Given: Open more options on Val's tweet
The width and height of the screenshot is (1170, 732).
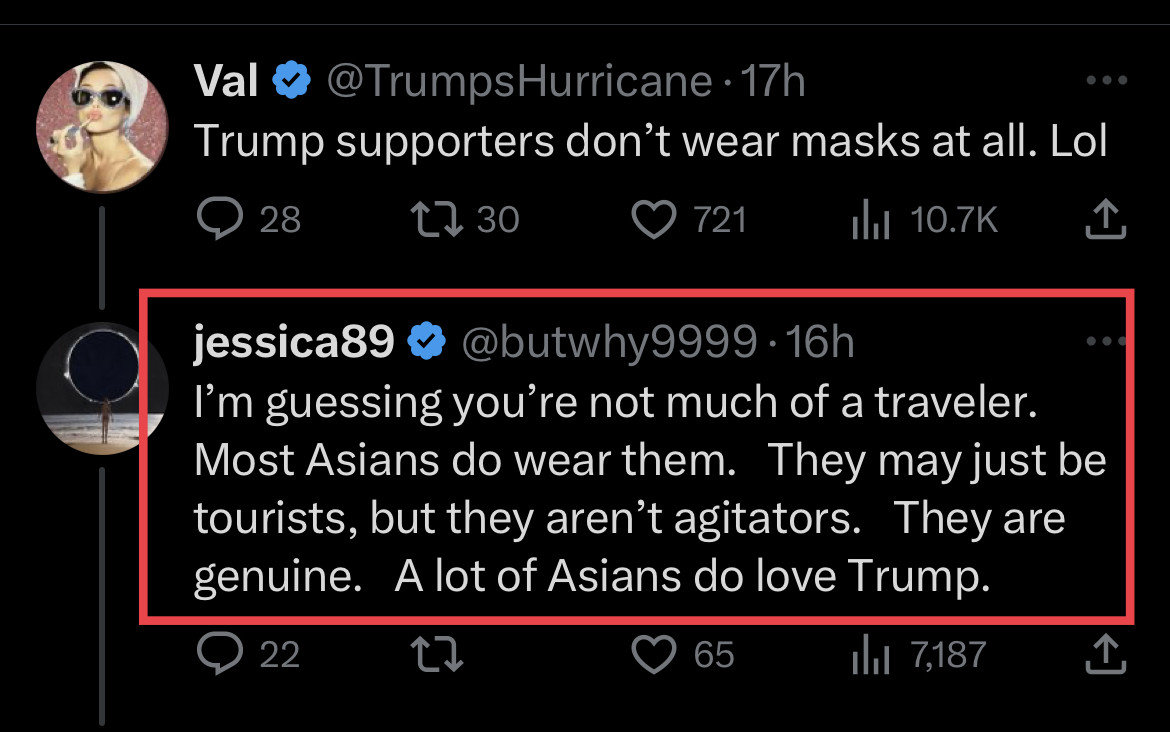Looking at the screenshot, I should 1106,82.
